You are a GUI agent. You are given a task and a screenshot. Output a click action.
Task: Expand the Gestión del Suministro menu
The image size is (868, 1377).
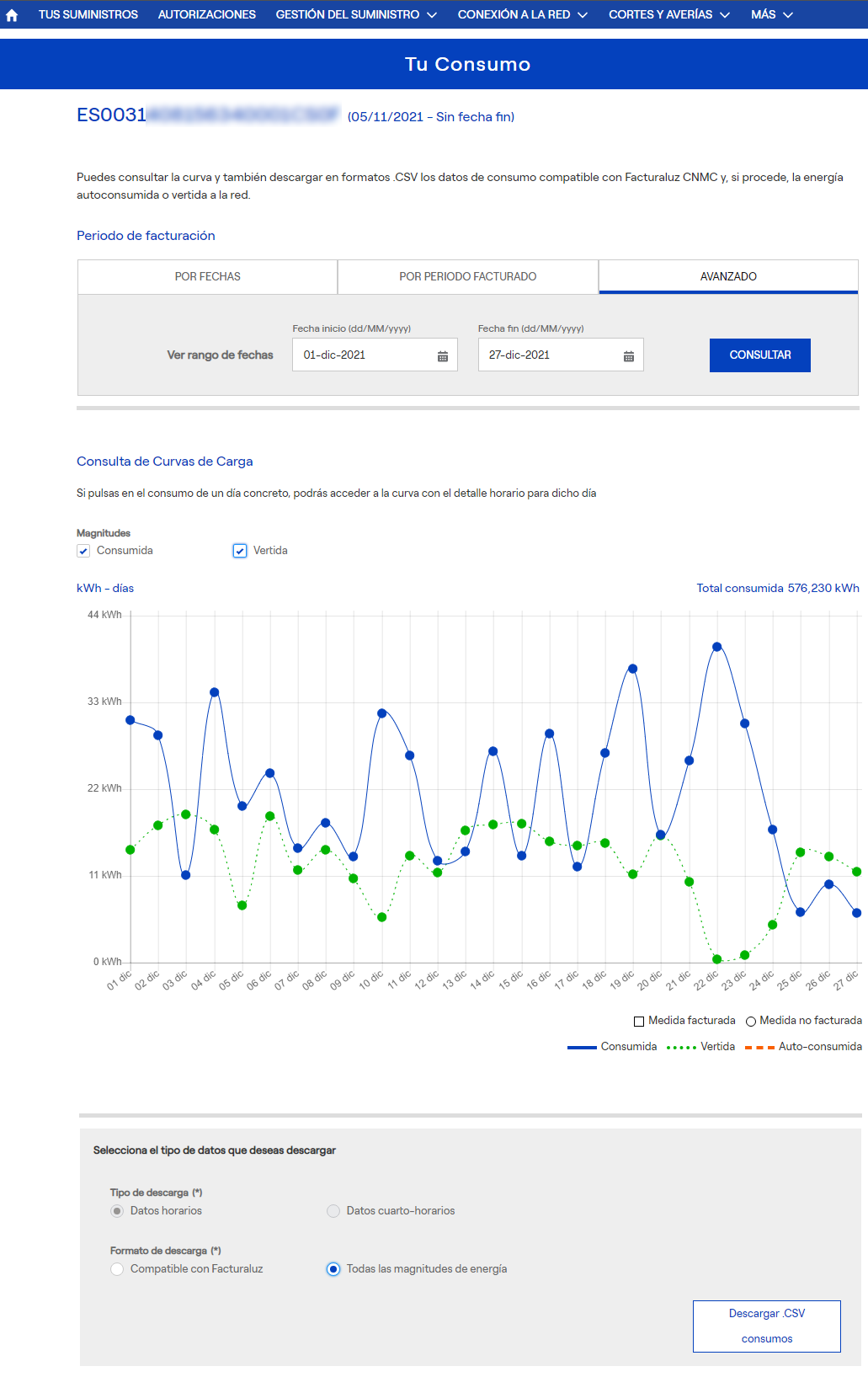(x=355, y=15)
